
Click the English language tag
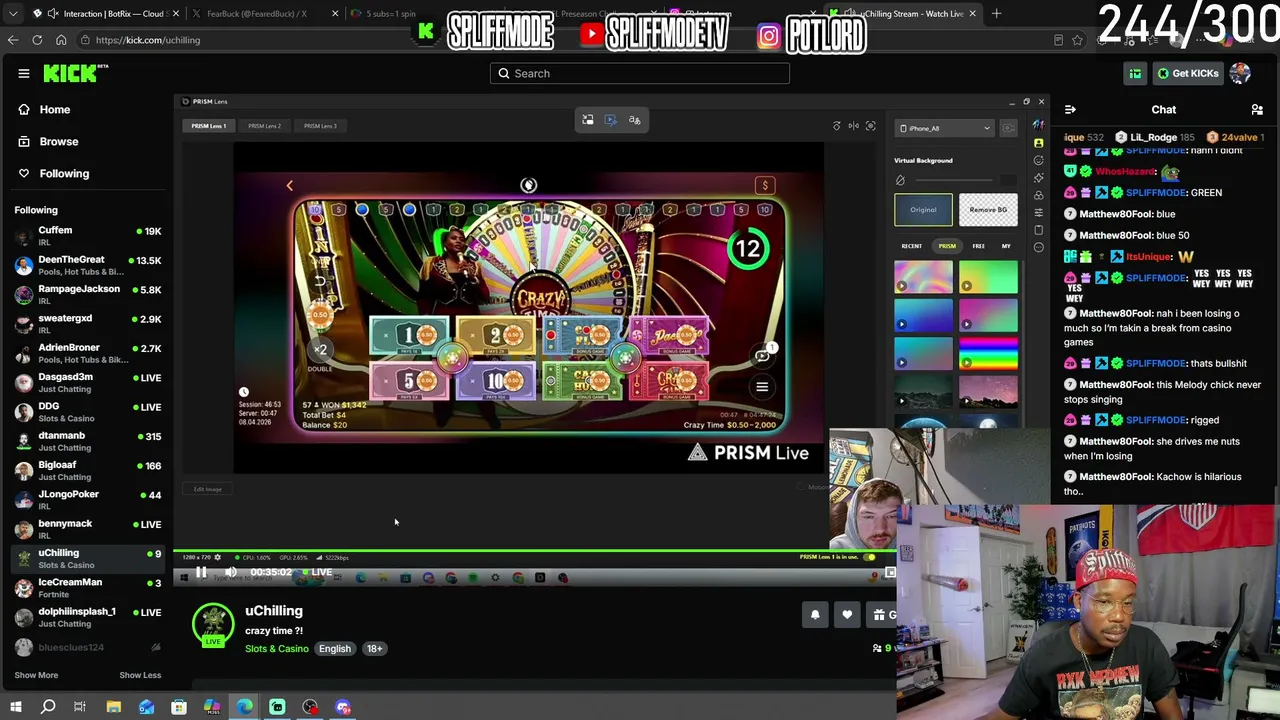335,649
